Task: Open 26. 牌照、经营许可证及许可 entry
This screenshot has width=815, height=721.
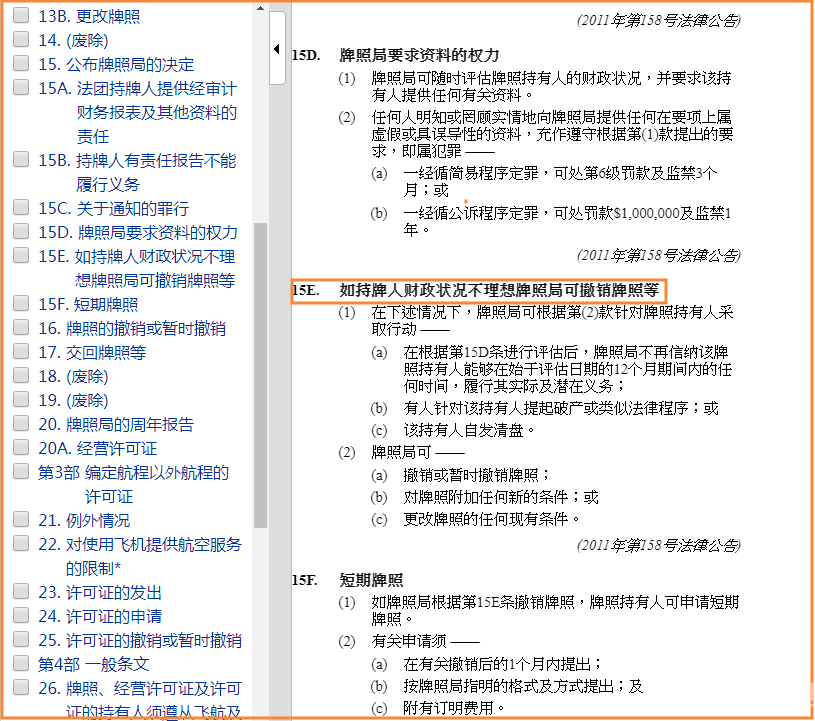Action: click(140, 699)
